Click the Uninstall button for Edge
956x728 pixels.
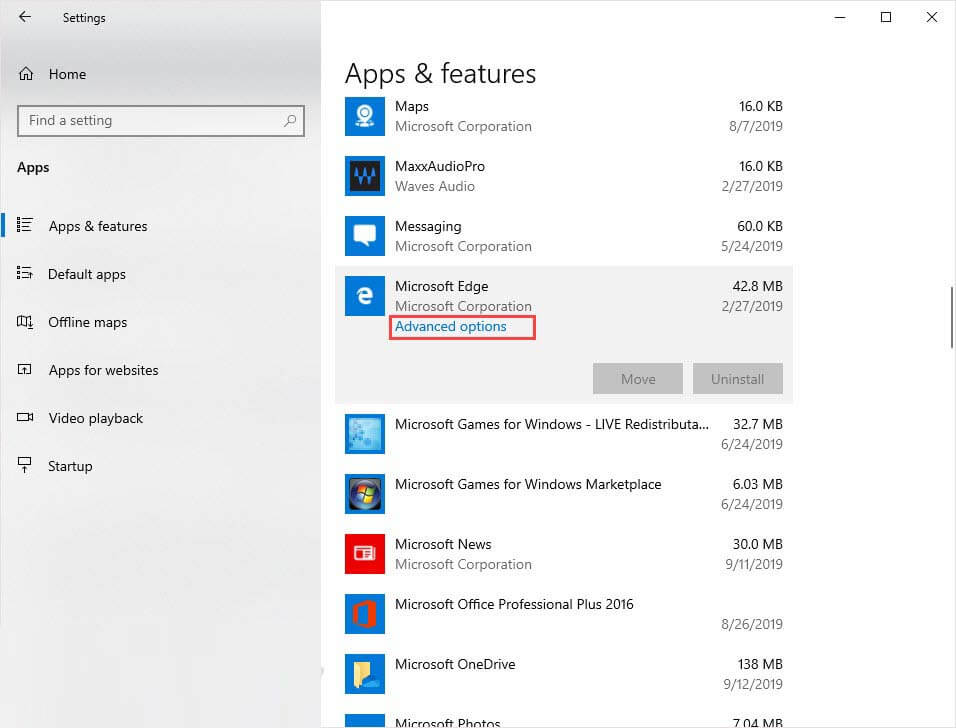click(x=738, y=378)
